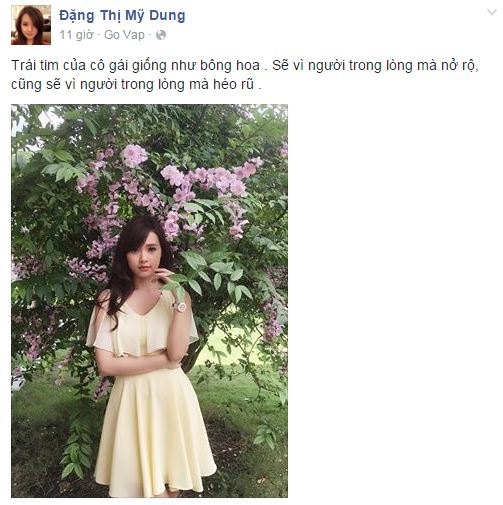
Task: Open the permalink showing "11 giờ"
Action: pyautogui.click(x=76, y=35)
